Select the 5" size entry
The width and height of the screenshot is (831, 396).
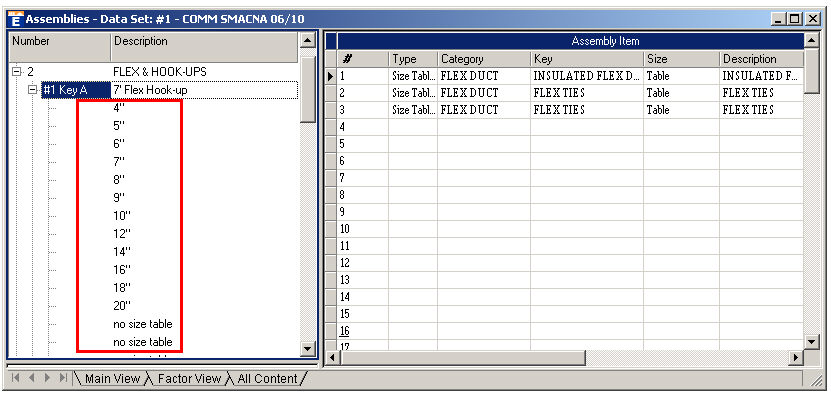point(119,126)
